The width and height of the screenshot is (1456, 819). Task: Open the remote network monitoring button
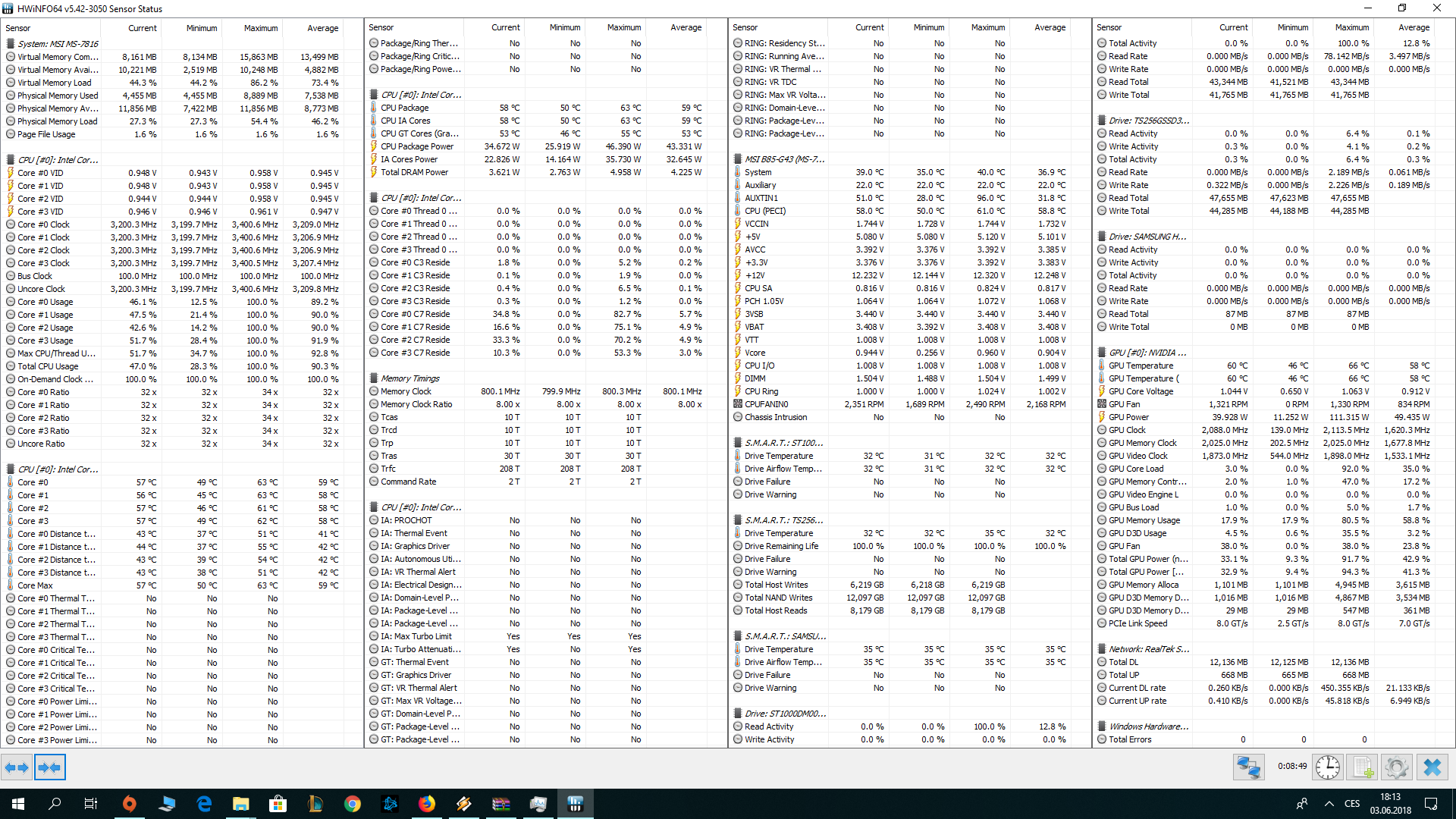click(1248, 767)
